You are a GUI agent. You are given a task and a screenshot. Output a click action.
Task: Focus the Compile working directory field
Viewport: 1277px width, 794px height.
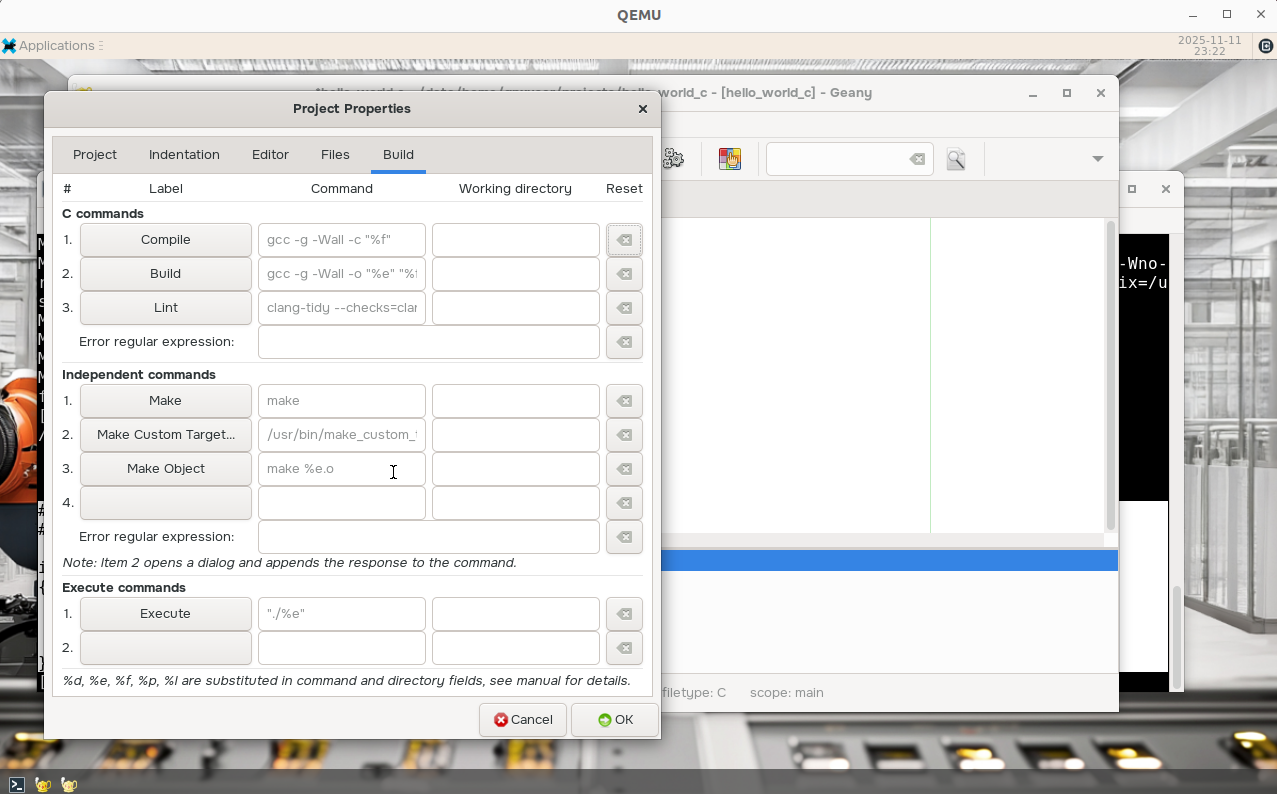point(515,240)
